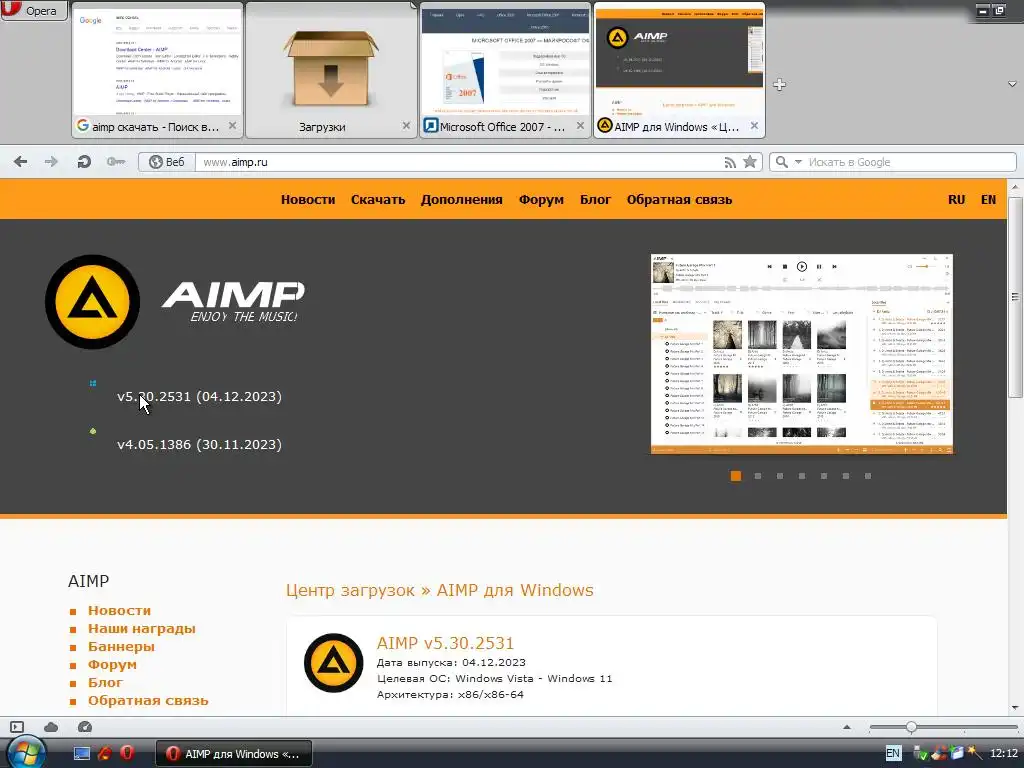Open the password wand key icon
1024x768 pixels.
116,161
